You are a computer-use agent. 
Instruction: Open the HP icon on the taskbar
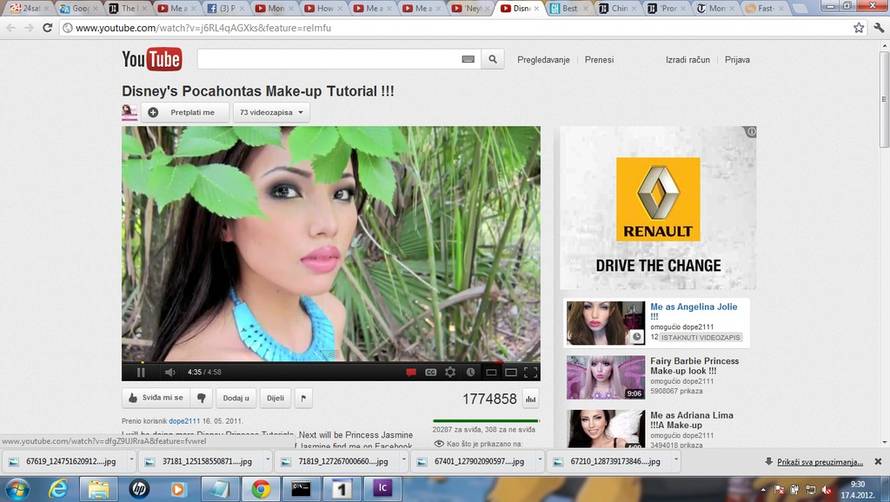(138, 489)
